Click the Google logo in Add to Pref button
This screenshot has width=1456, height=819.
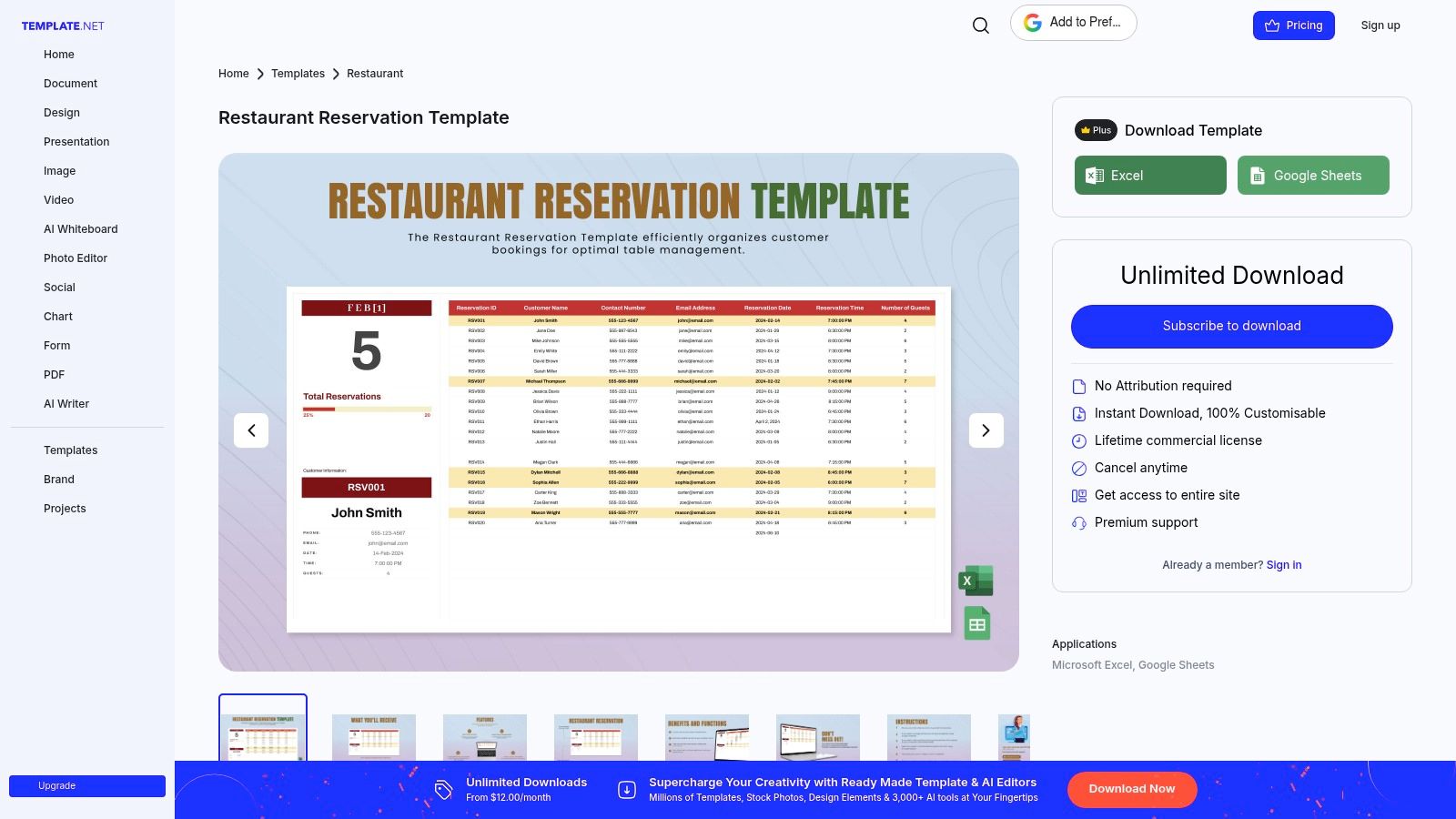1033,23
